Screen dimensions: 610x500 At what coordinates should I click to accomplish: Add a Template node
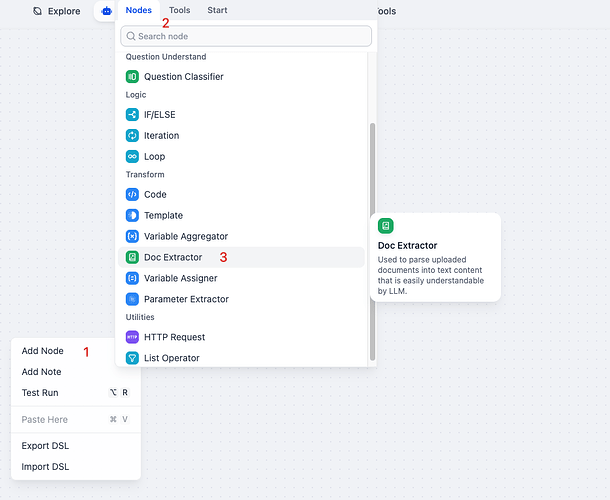pyautogui.click(x=241, y=215)
